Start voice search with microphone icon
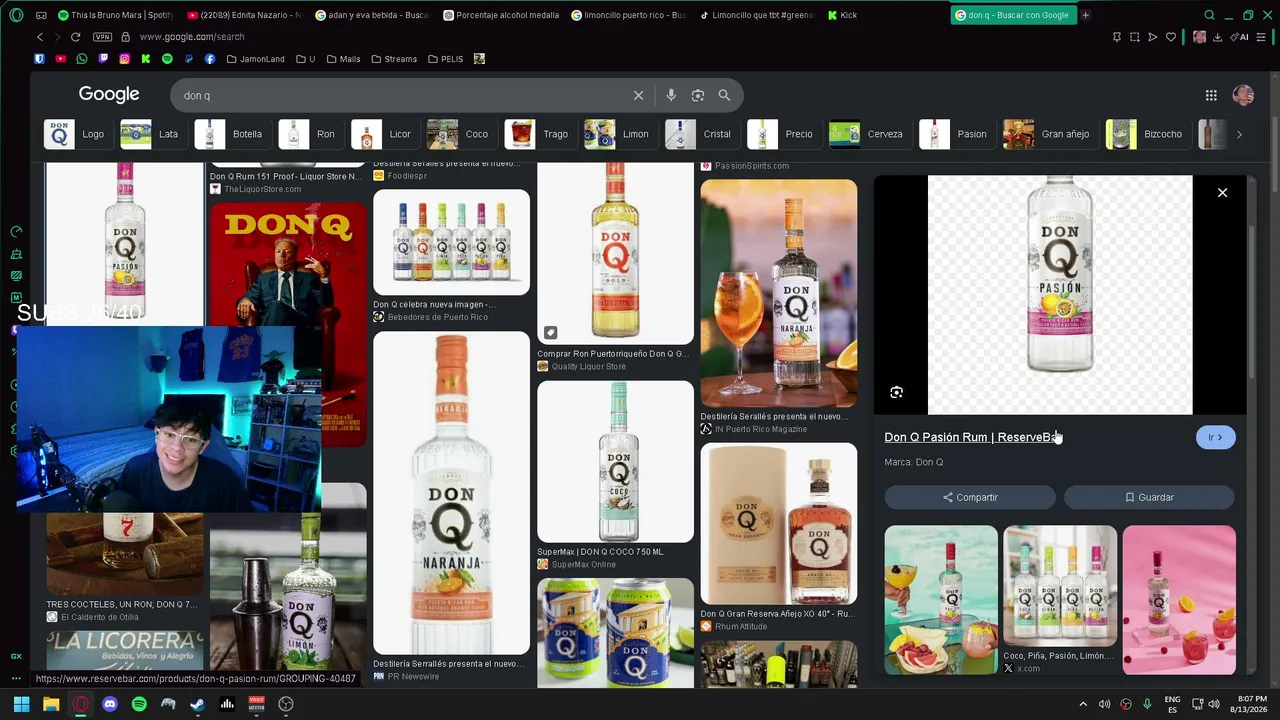The width and height of the screenshot is (1280, 720). coord(671,95)
